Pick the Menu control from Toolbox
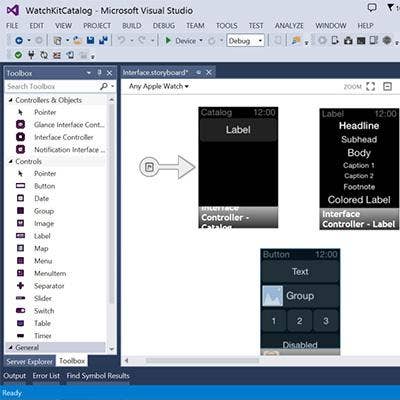Image resolution: width=400 pixels, height=400 pixels. pyautogui.click(x=43, y=261)
